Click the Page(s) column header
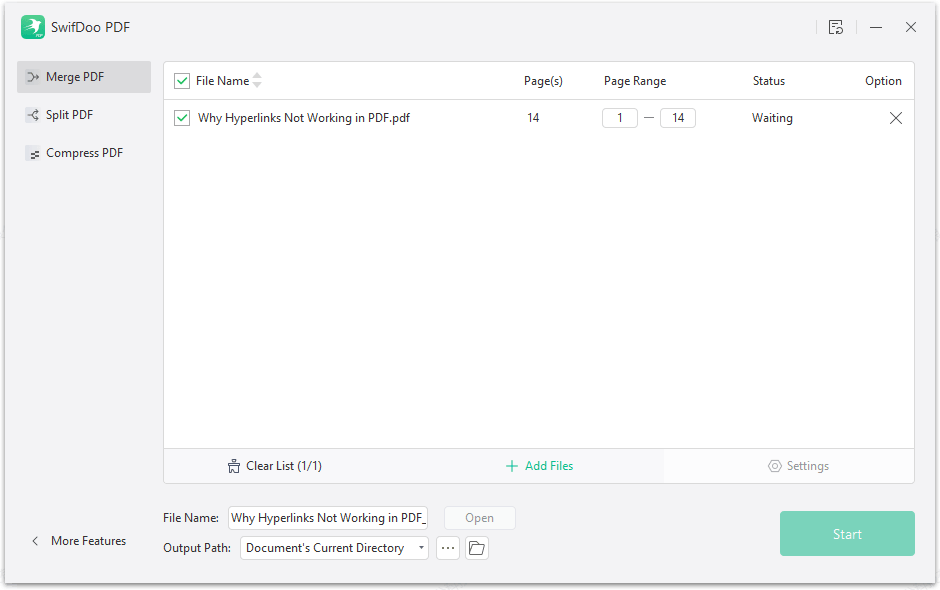Image resolution: width=940 pixels, height=590 pixels. pyautogui.click(x=543, y=81)
